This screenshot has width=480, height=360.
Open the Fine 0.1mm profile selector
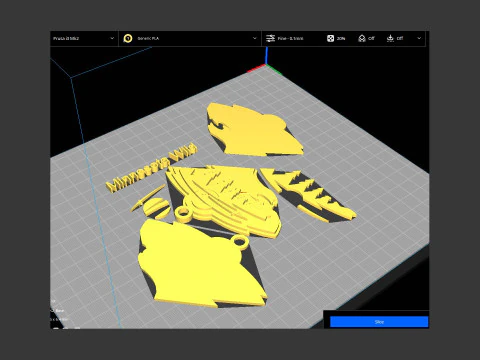click(x=290, y=38)
